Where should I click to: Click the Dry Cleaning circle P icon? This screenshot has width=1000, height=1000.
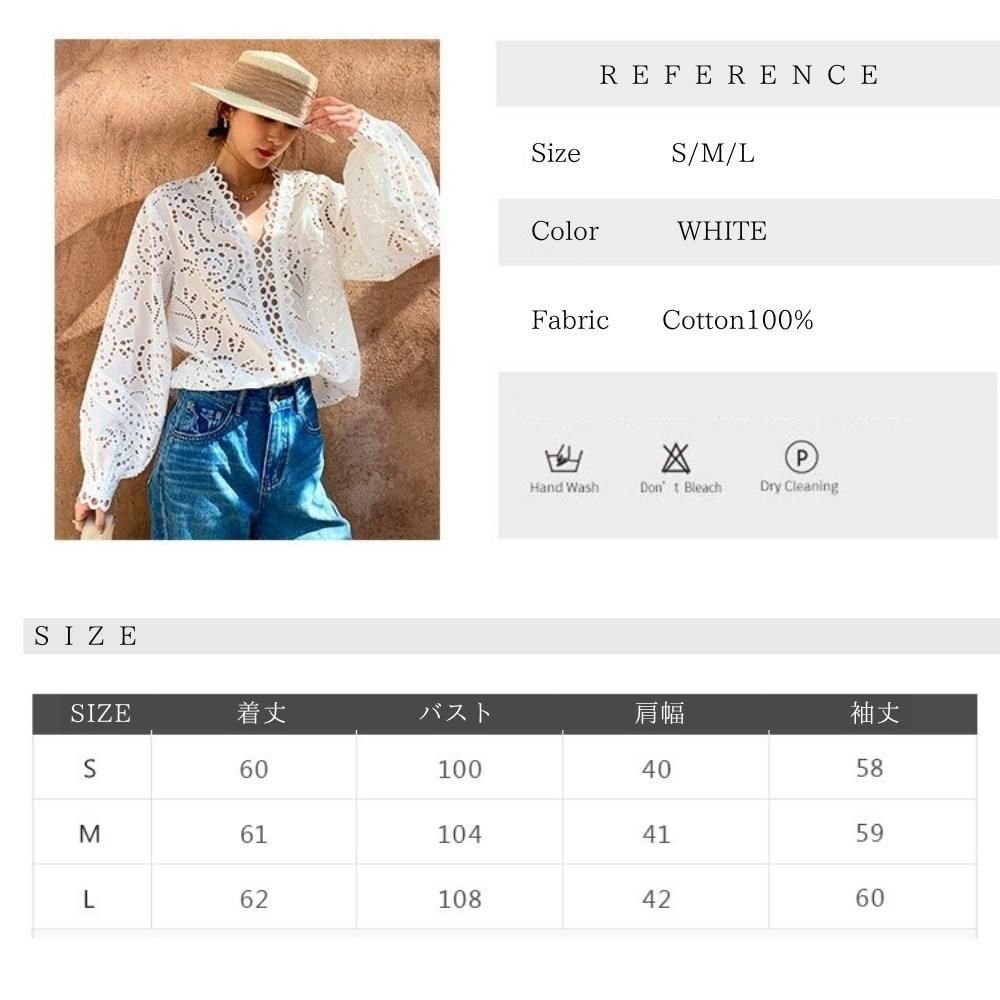pos(801,457)
